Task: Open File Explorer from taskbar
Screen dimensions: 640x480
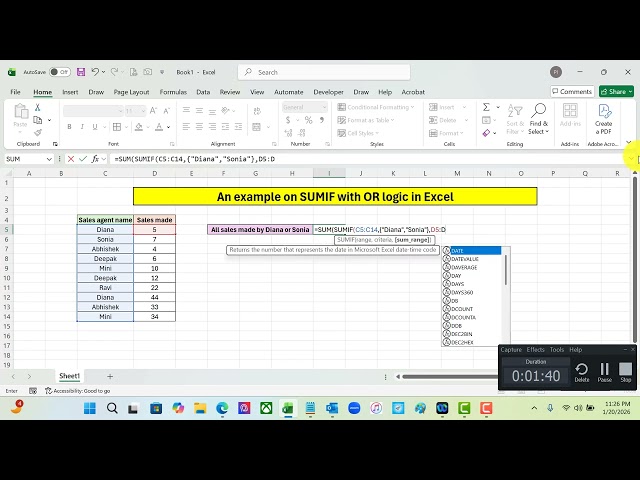Action: pyautogui.click(x=200, y=408)
